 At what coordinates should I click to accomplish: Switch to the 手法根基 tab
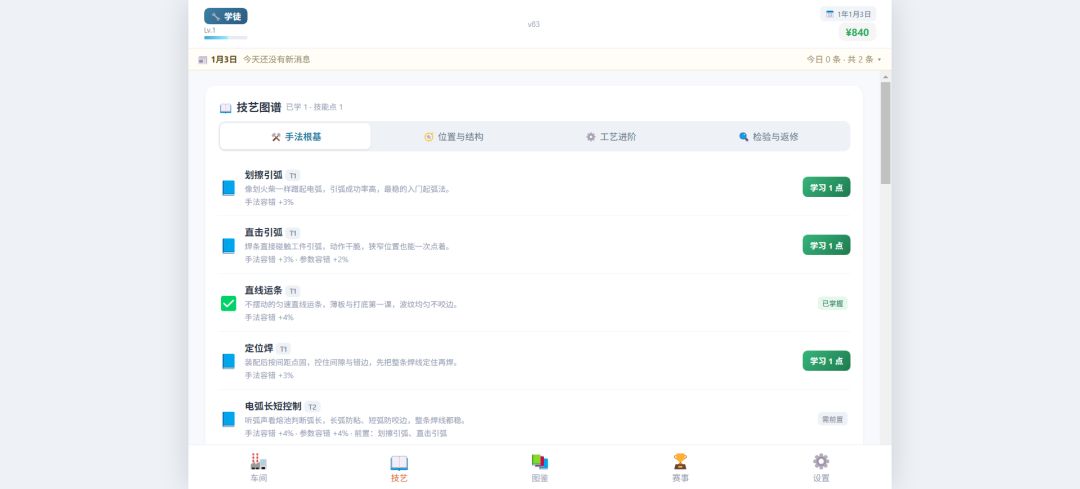[295, 136]
